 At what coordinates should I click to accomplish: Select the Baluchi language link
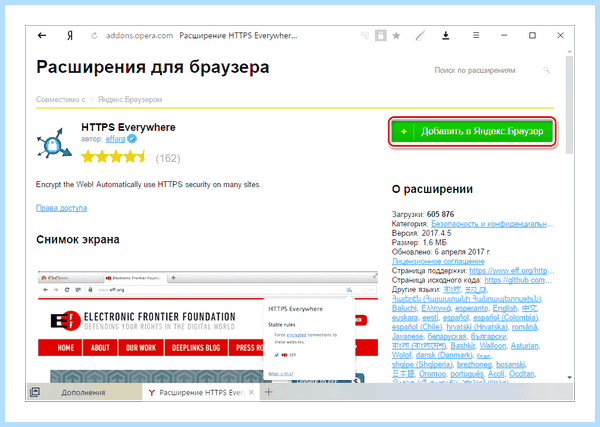(404, 308)
